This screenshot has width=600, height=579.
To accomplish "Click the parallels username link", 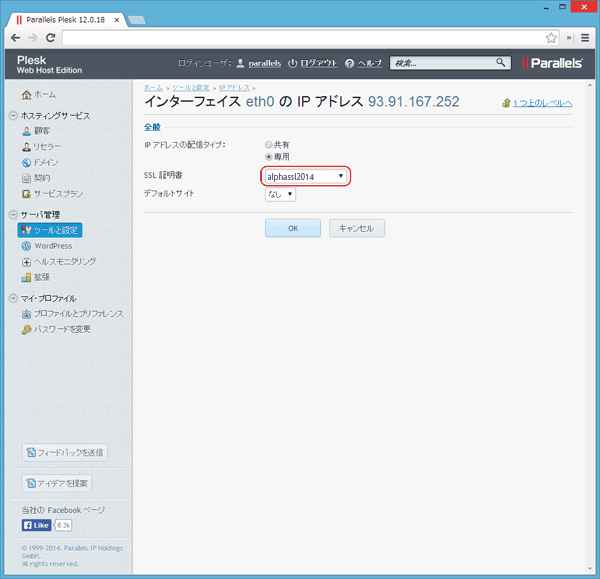I will pos(265,64).
